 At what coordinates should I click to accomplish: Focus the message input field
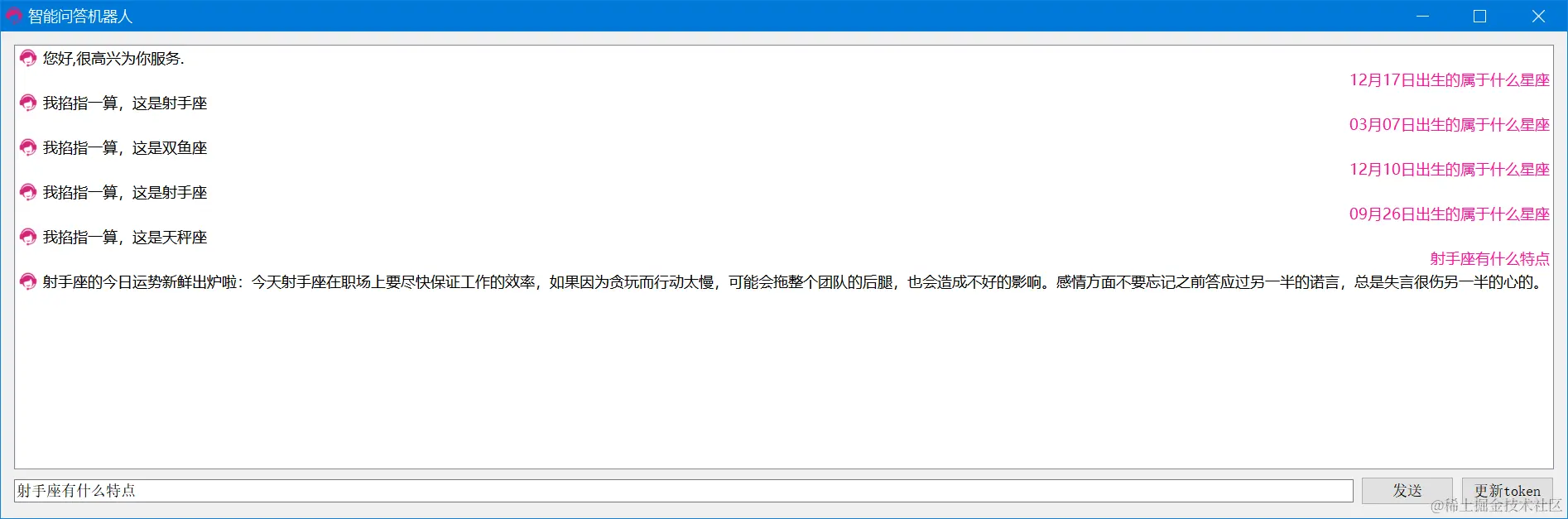click(684, 491)
